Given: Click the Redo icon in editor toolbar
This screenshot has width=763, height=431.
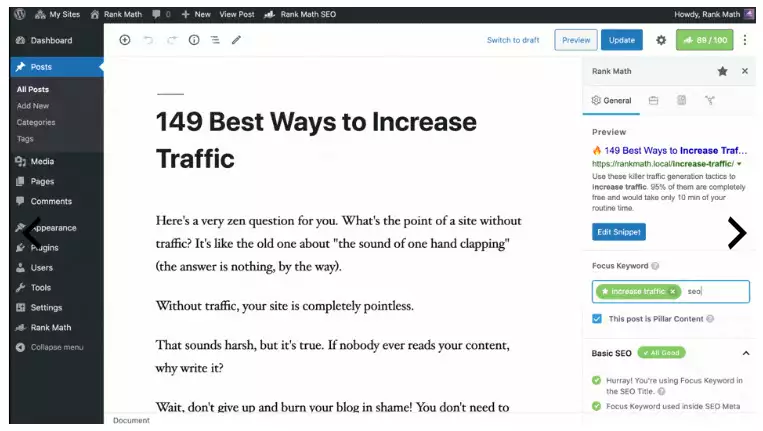Looking at the screenshot, I should pyautogui.click(x=171, y=40).
